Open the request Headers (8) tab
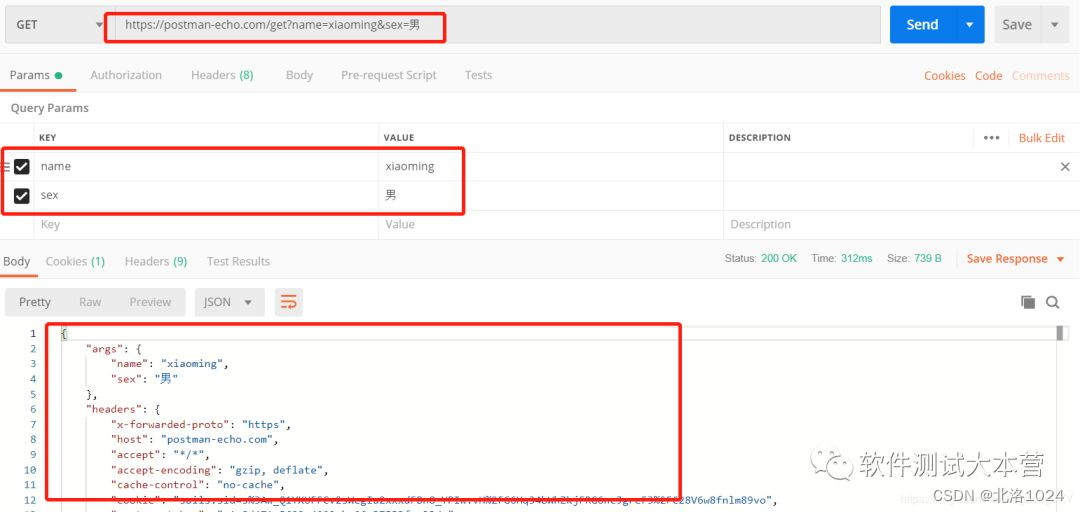Screen dimensions: 1080x512 [222, 75]
